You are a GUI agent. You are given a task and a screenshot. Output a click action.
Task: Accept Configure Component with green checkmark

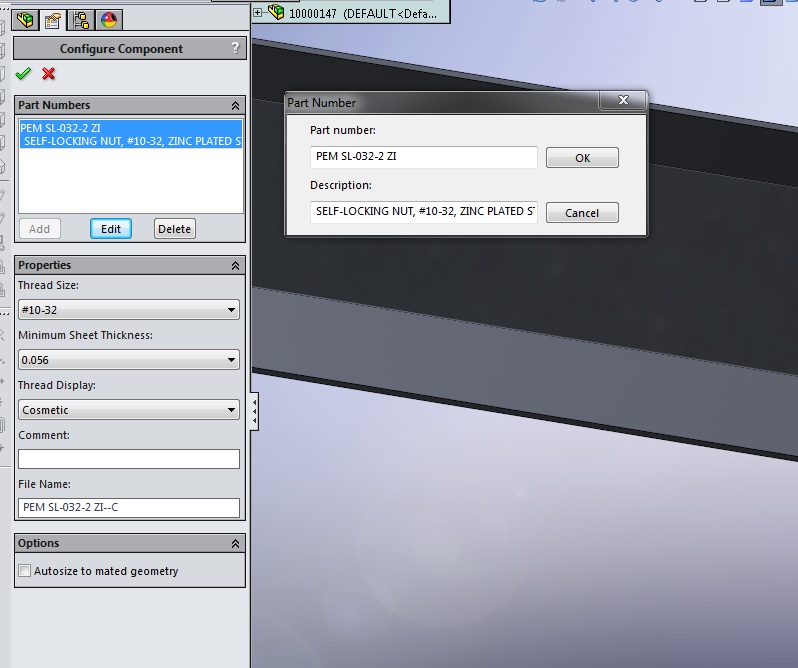(23, 74)
